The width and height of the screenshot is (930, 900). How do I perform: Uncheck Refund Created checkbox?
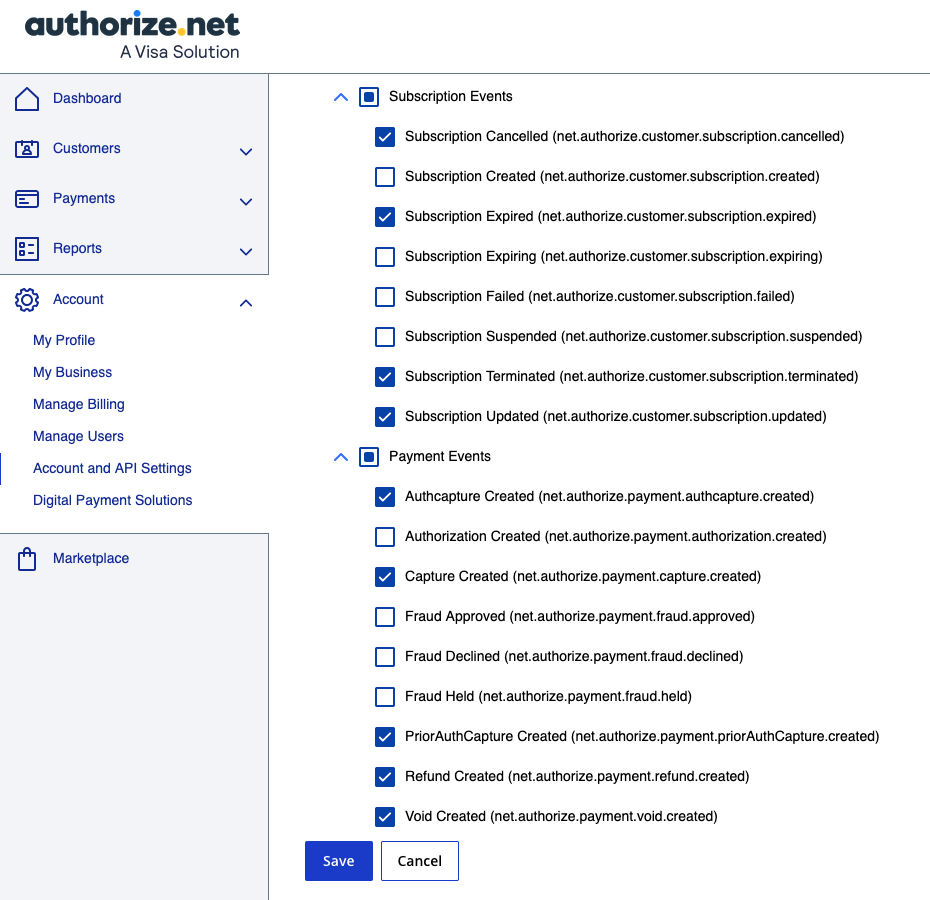pyautogui.click(x=385, y=777)
